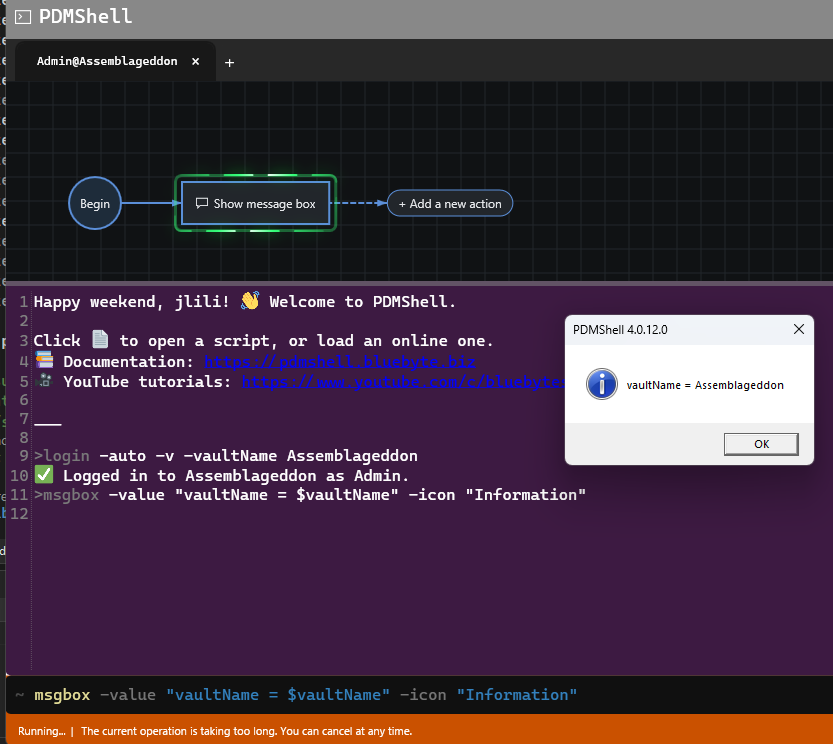This screenshot has width=833, height=744.
Task: Add a new tab with plus button
Action: click(x=229, y=63)
